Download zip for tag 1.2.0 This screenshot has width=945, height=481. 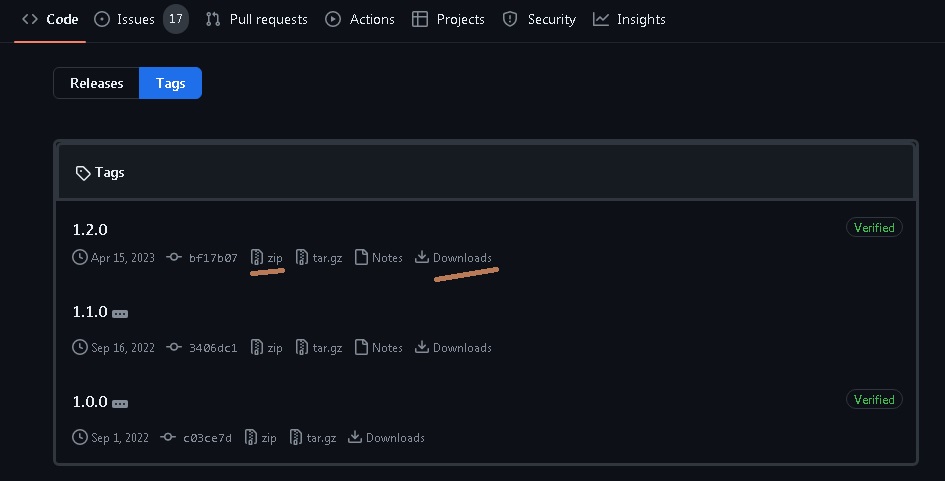point(267,258)
